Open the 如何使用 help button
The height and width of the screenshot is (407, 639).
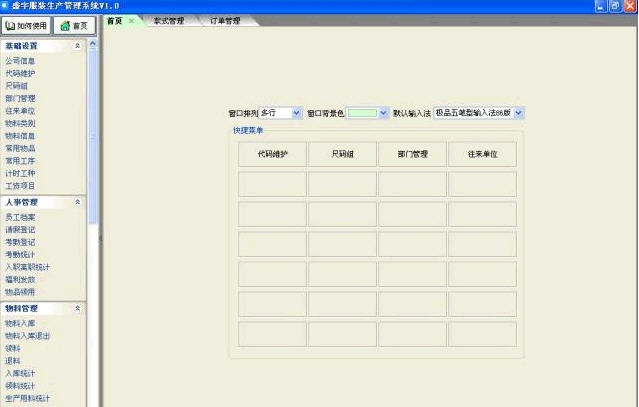[26, 26]
